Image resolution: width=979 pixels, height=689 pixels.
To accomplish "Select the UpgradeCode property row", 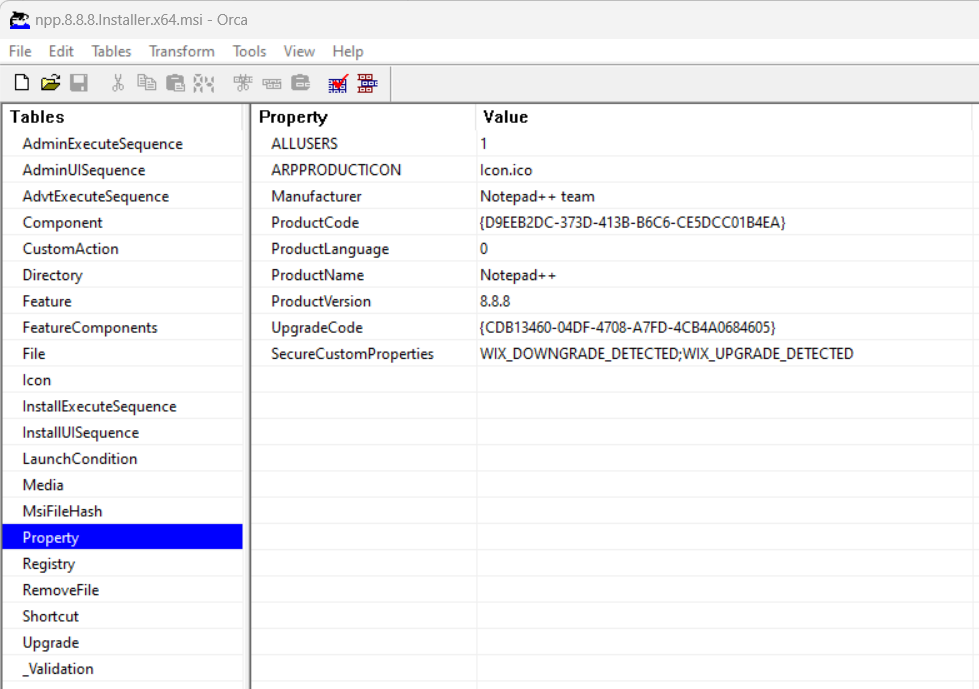I will pyautogui.click(x=316, y=328).
